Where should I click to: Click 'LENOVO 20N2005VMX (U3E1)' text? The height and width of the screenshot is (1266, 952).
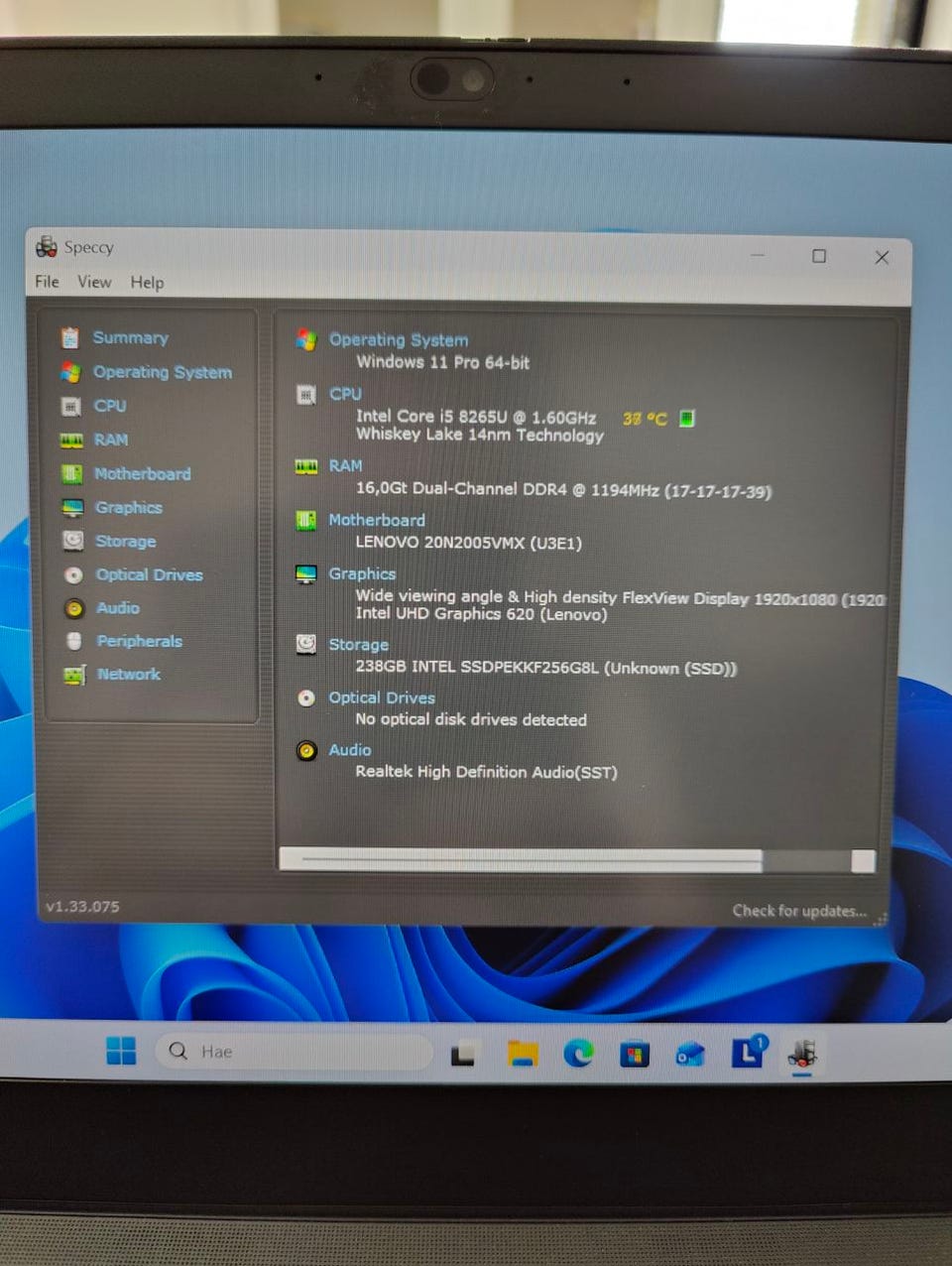point(469,543)
